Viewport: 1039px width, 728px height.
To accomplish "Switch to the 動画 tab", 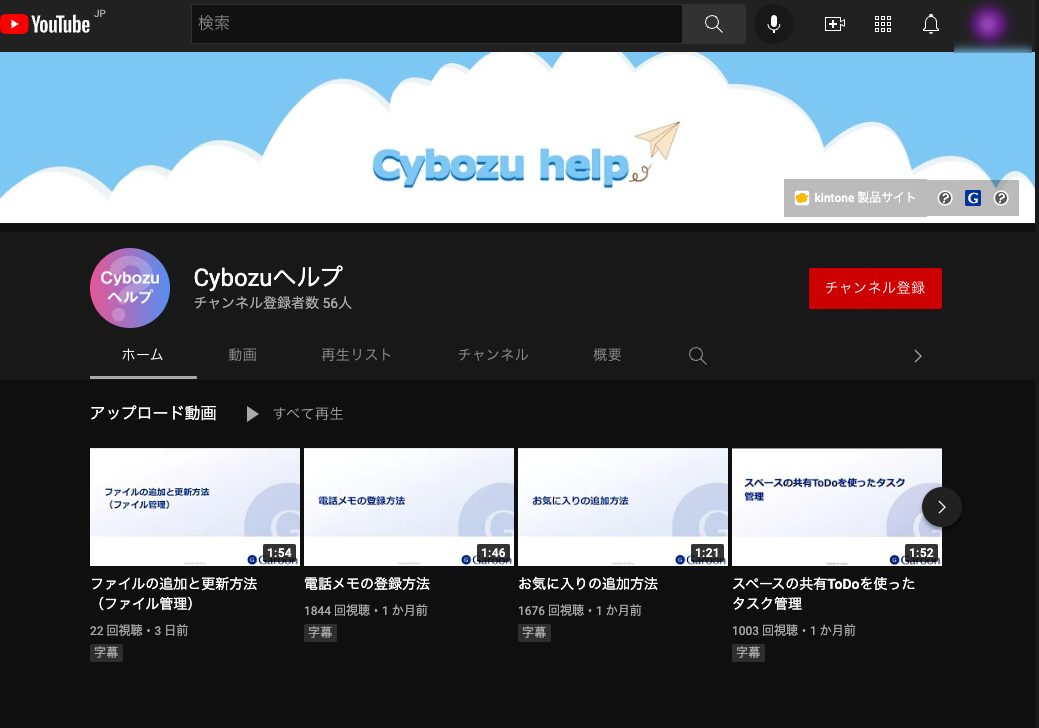I will [243, 355].
